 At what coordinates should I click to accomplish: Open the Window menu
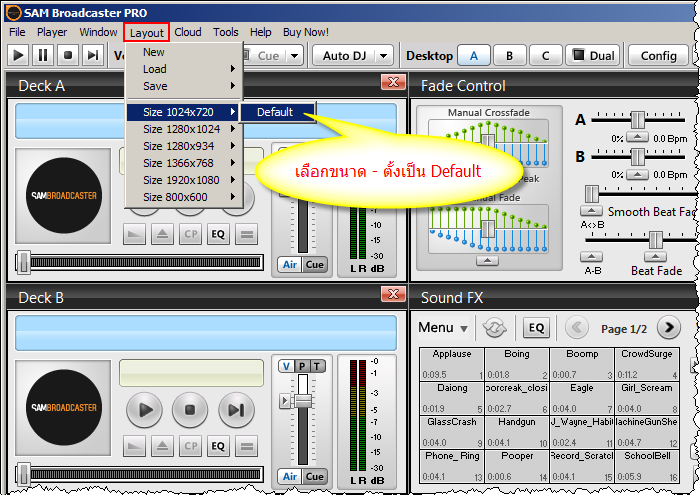(98, 32)
